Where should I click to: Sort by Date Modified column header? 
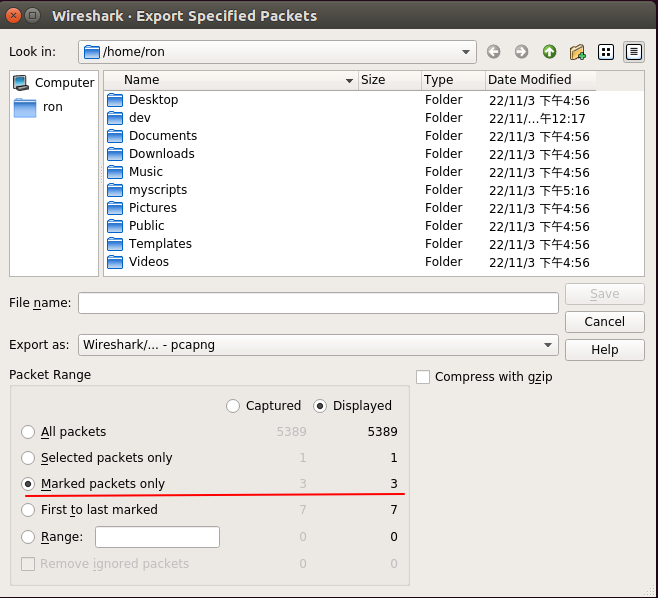pos(540,80)
